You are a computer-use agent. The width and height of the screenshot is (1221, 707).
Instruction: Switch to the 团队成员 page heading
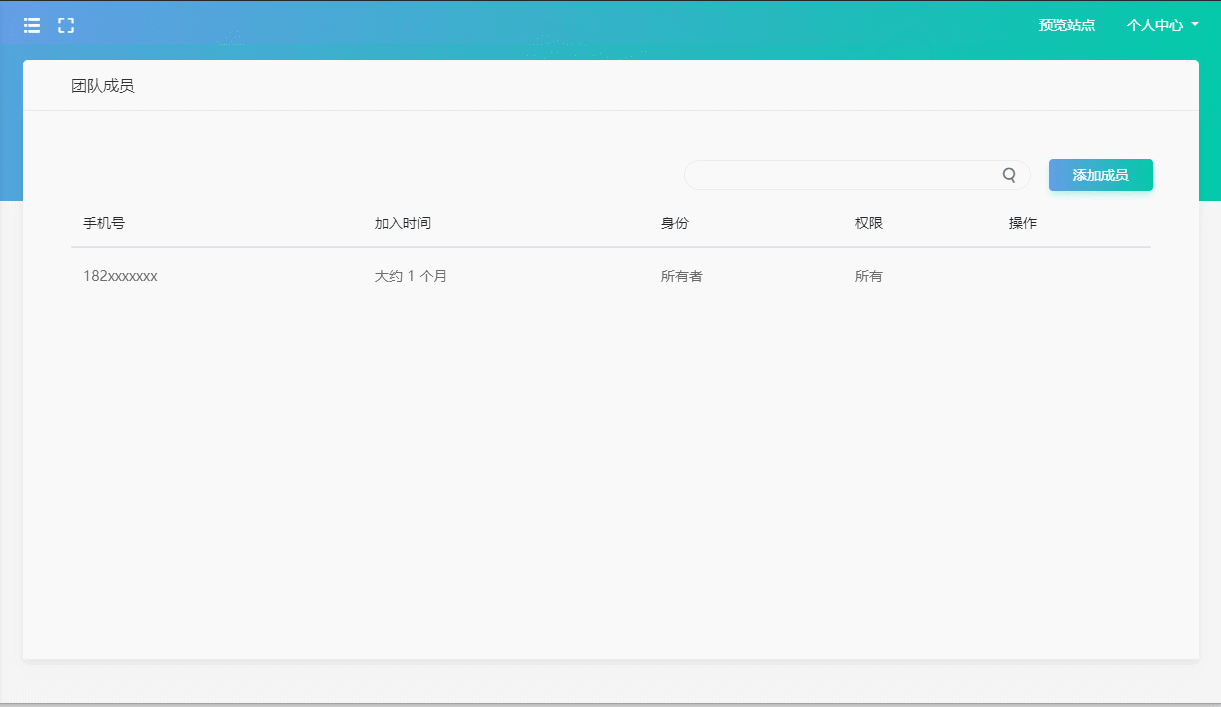click(101, 86)
